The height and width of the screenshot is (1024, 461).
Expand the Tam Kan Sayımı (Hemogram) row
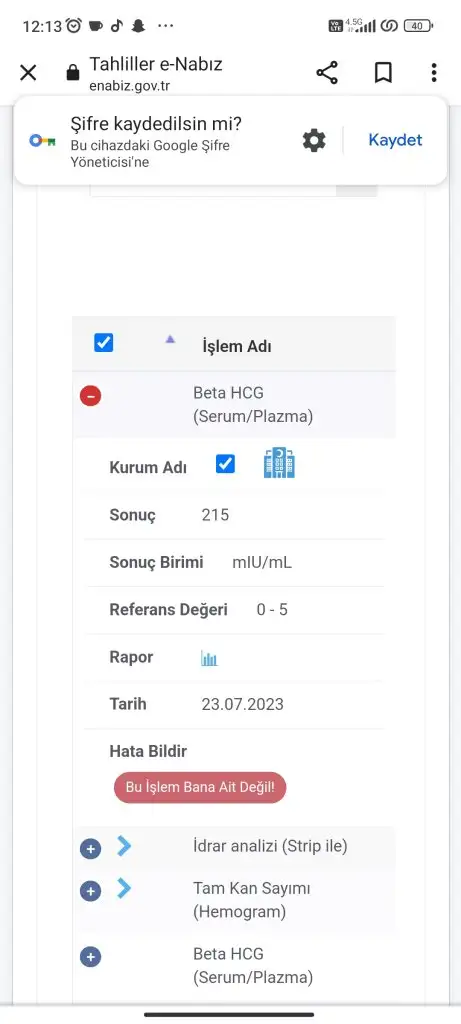(x=90, y=891)
